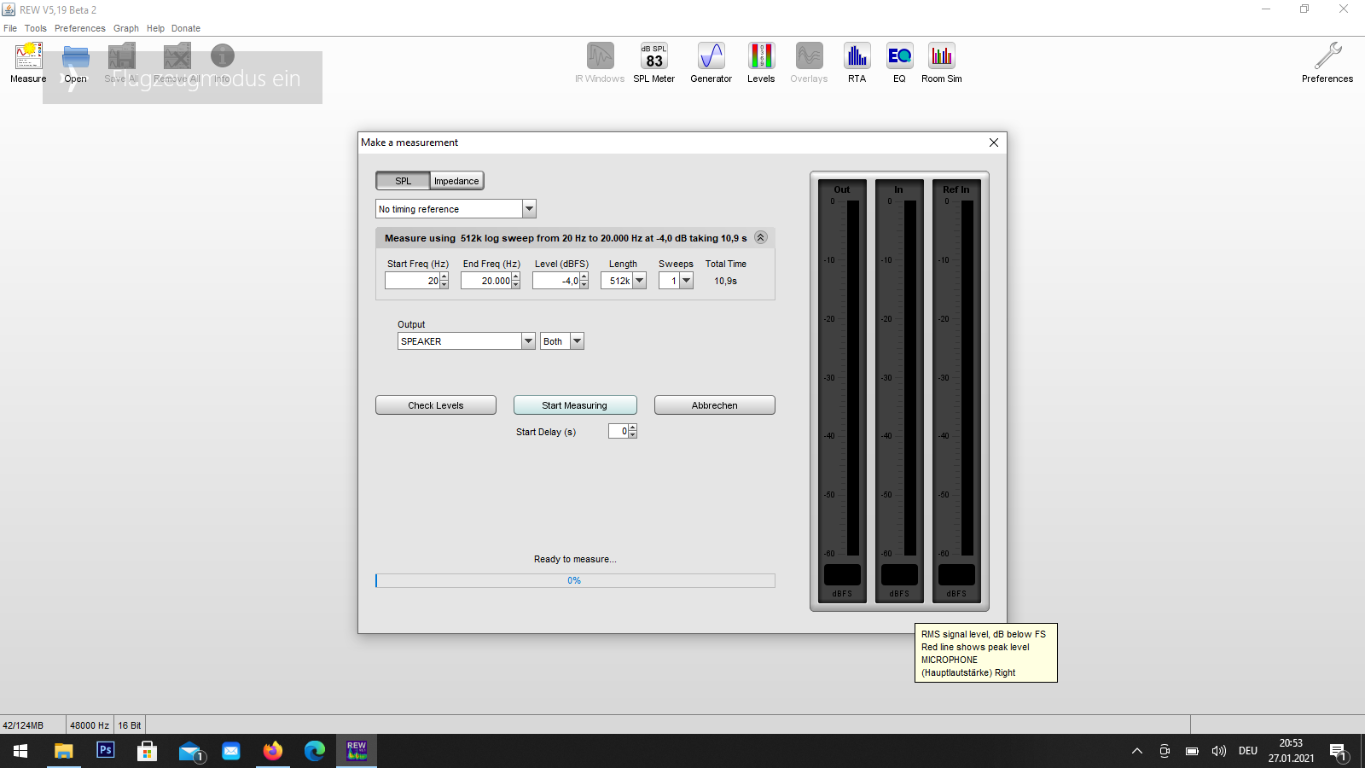Click the Open folder toolbar icon

coord(76,62)
